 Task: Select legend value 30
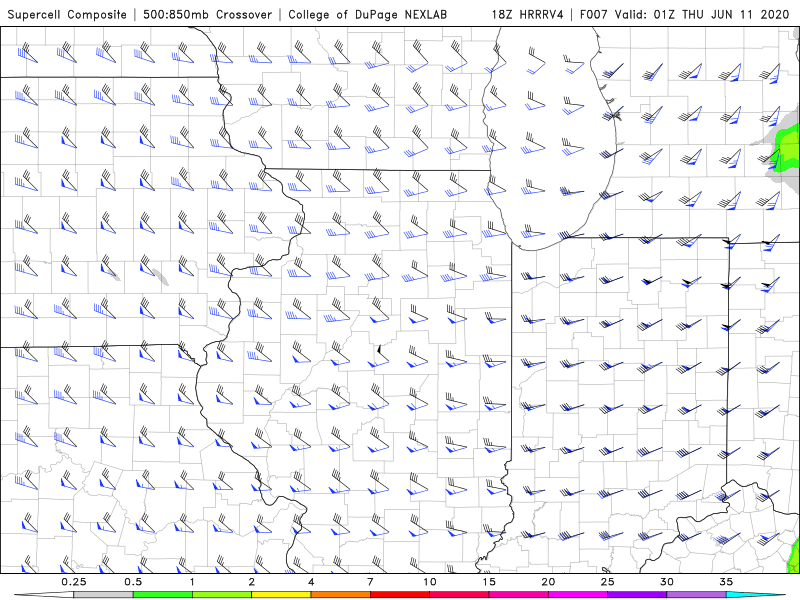point(666,582)
